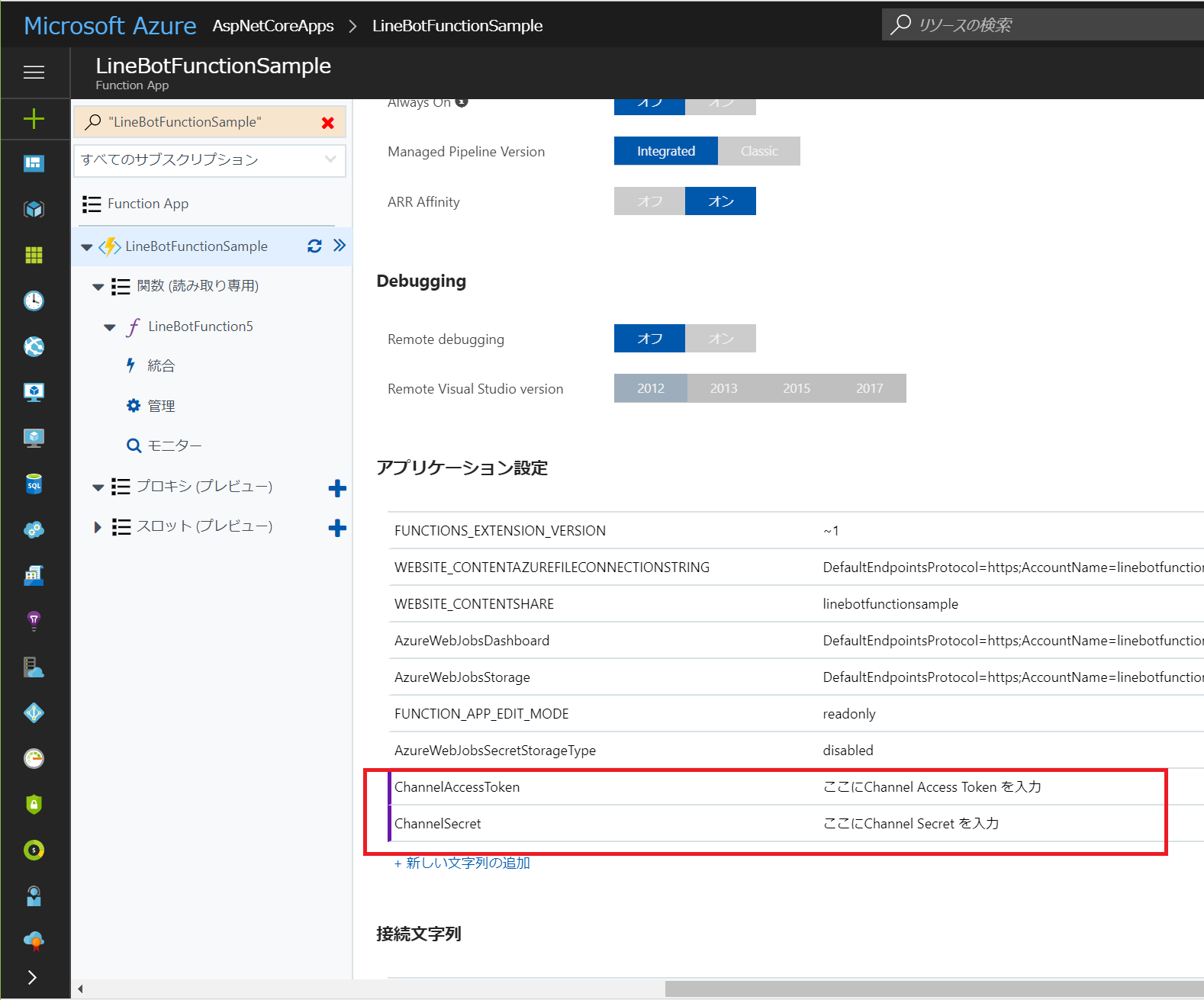
Task: Open the lightbulb icon in the sidebar
Action: pyautogui.click(x=34, y=621)
